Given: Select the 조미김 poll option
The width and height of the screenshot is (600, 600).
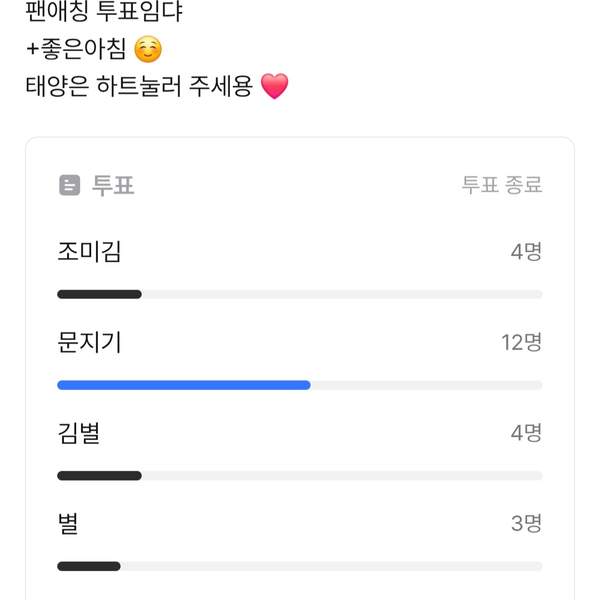Looking at the screenshot, I should click(x=90, y=252).
